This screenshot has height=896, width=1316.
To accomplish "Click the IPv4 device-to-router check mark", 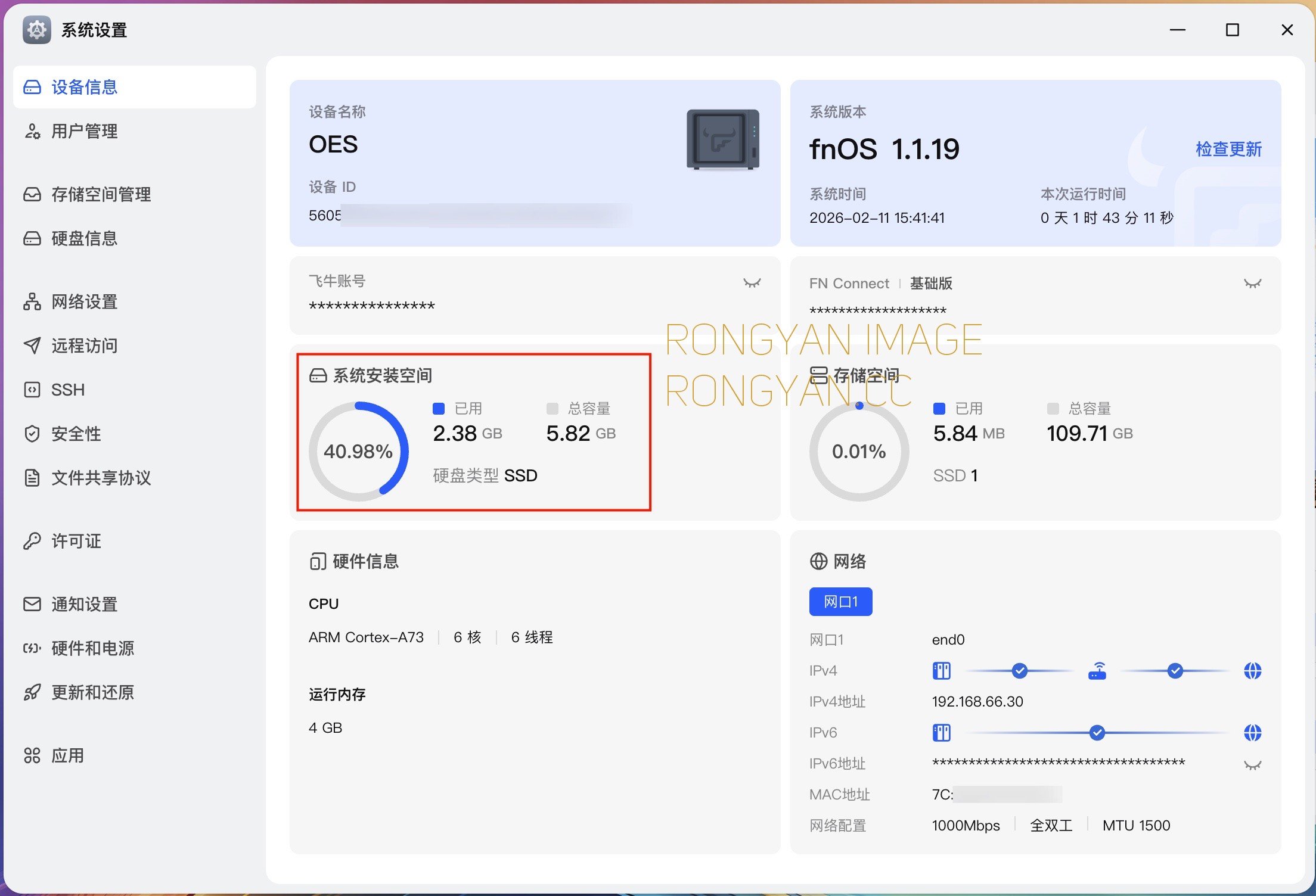I will (x=1020, y=671).
